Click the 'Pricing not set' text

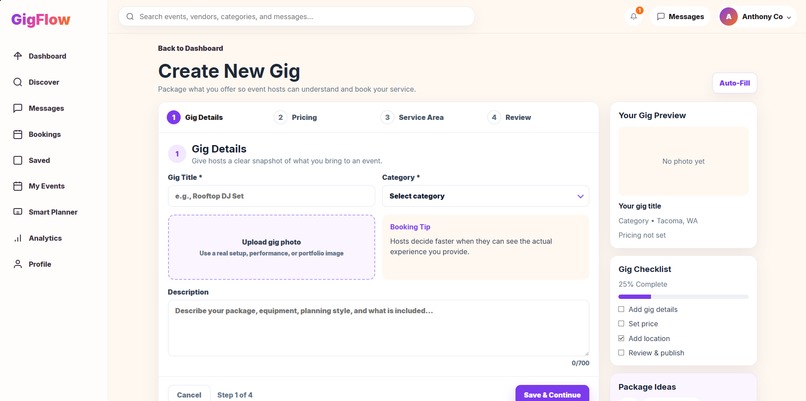tap(642, 235)
